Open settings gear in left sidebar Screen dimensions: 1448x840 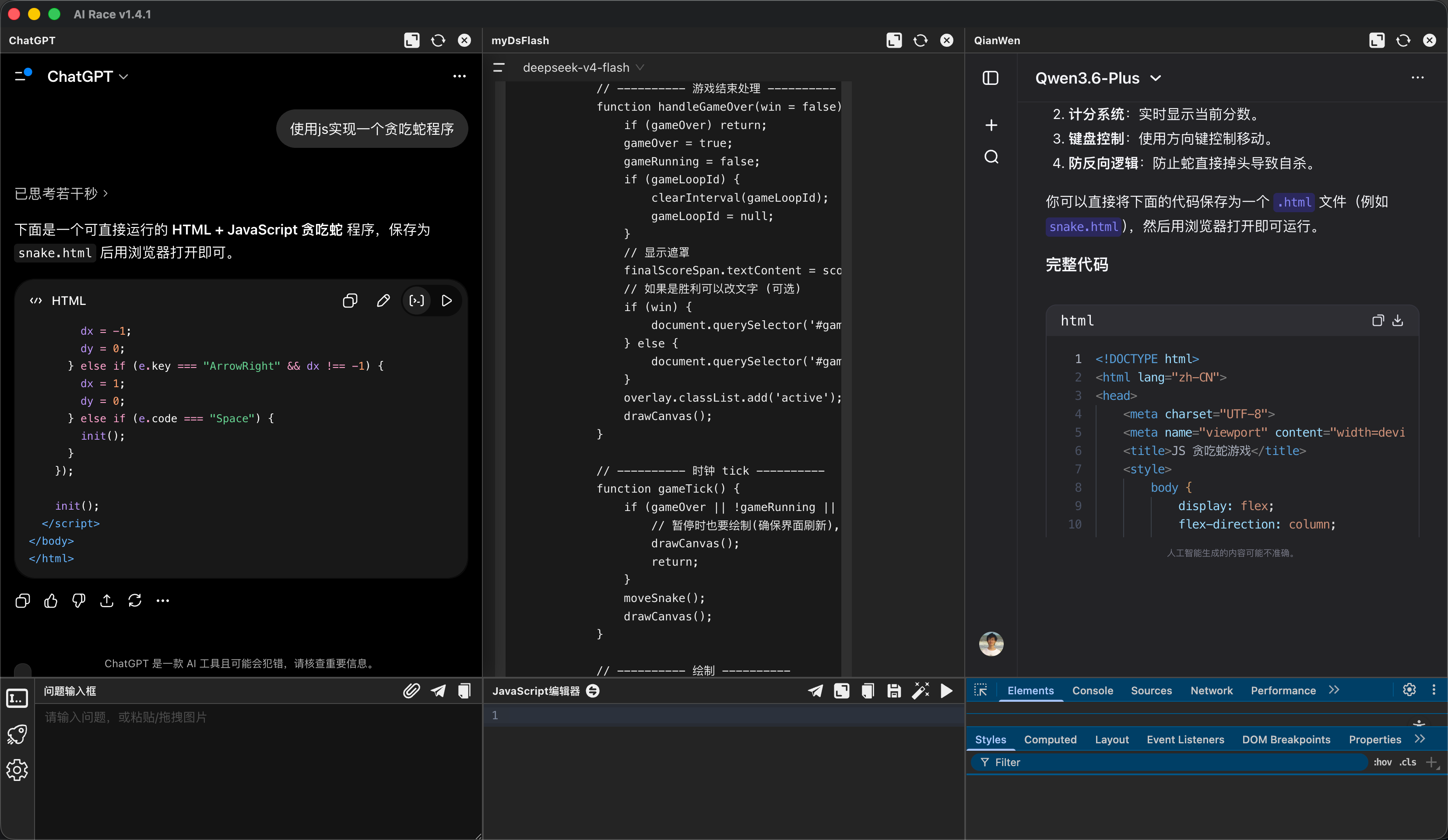pyautogui.click(x=17, y=770)
